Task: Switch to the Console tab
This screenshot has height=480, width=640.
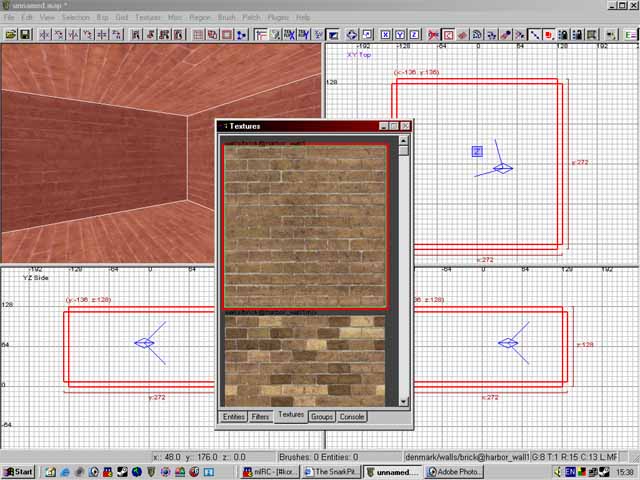Action: 352,416
